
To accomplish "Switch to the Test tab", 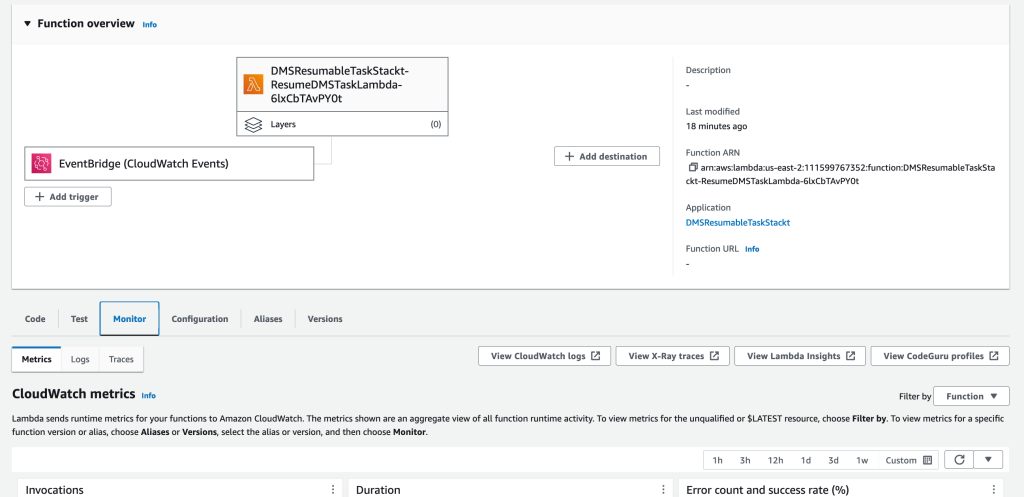I will [80, 319].
